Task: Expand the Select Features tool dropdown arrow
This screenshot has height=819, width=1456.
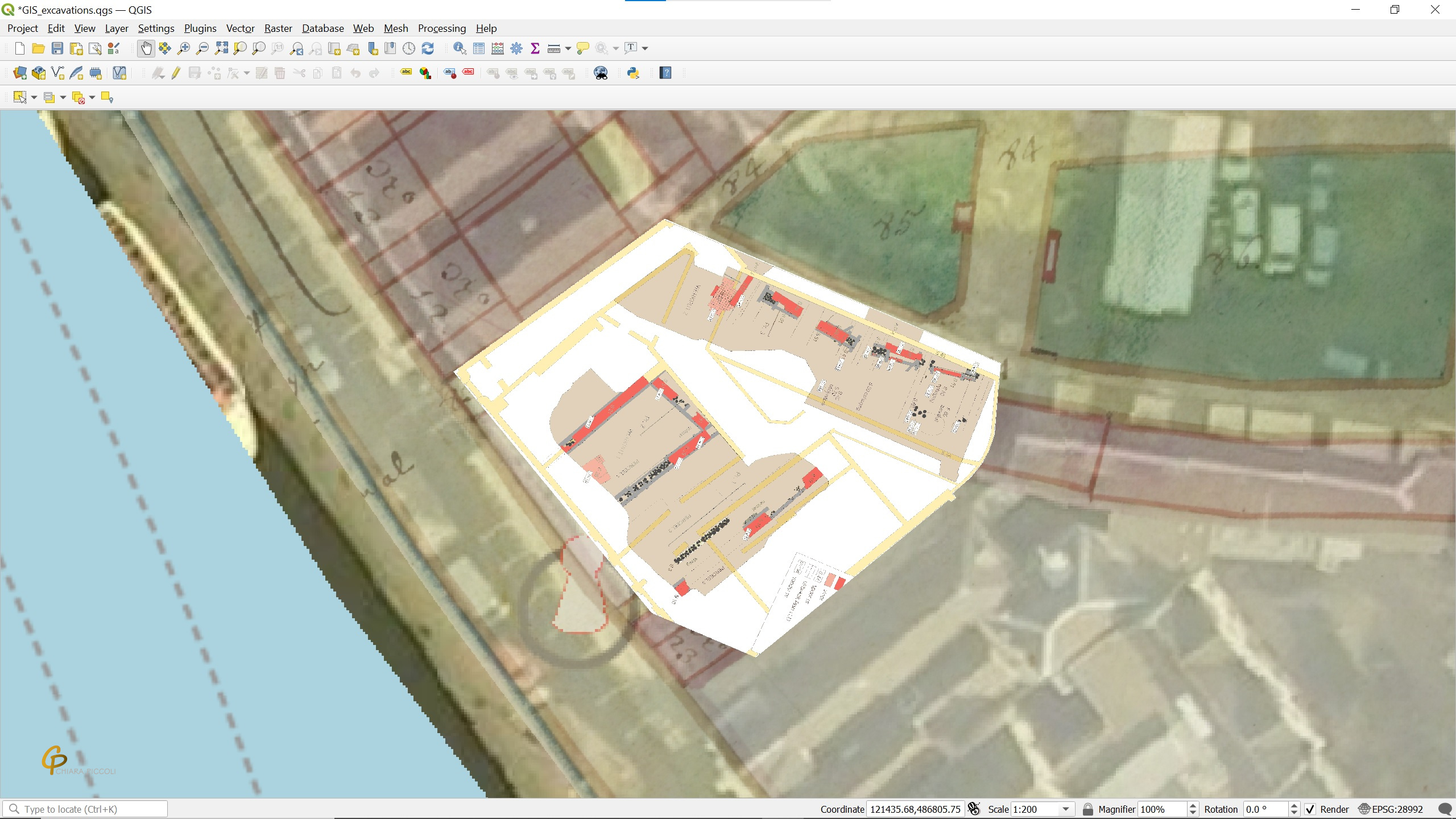Action: pyautogui.click(x=34, y=97)
